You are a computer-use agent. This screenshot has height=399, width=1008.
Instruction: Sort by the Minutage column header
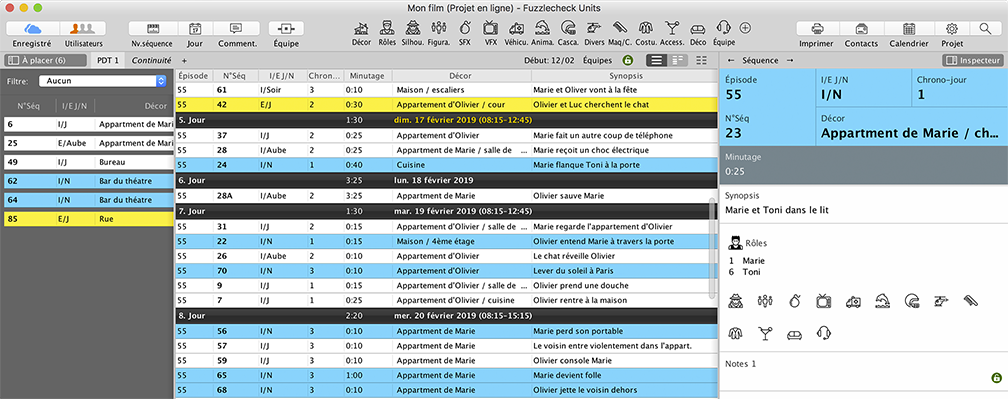click(x=368, y=76)
